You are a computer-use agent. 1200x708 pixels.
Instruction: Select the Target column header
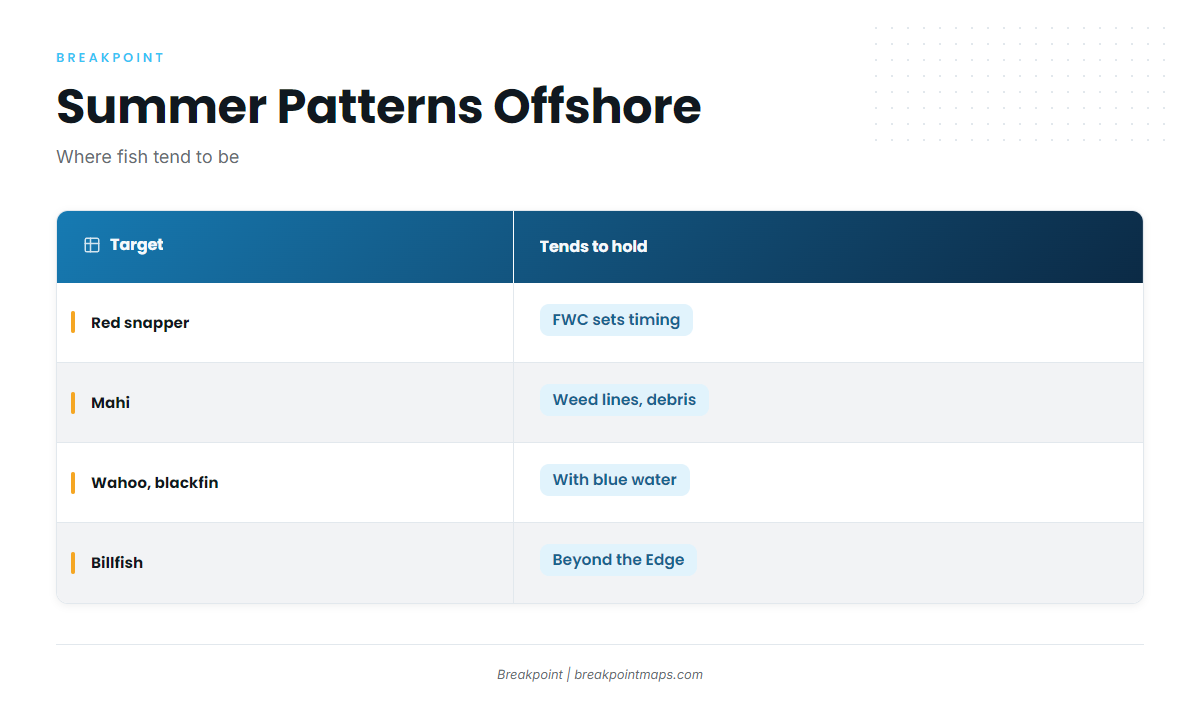pyautogui.click(x=285, y=247)
